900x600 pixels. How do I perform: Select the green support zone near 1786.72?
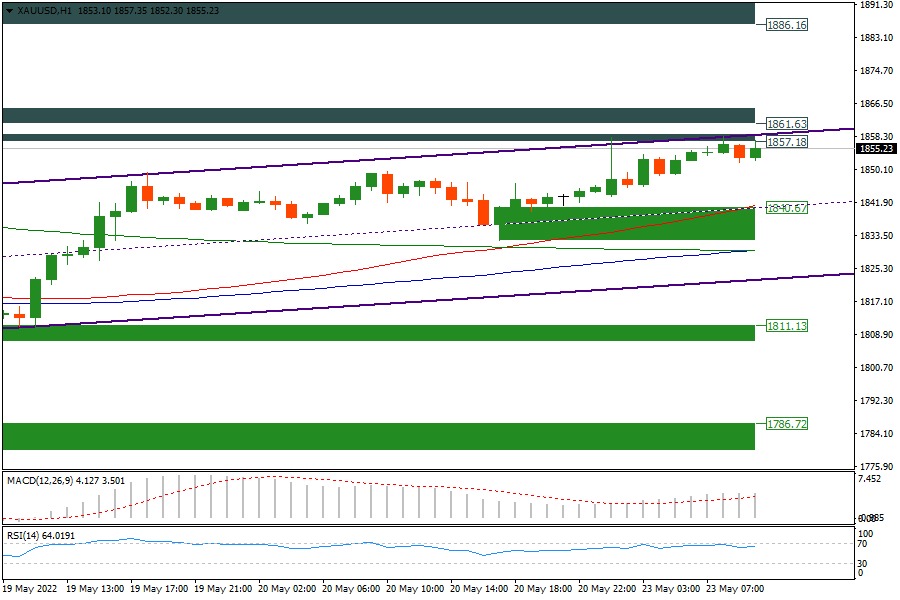pos(378,436)
